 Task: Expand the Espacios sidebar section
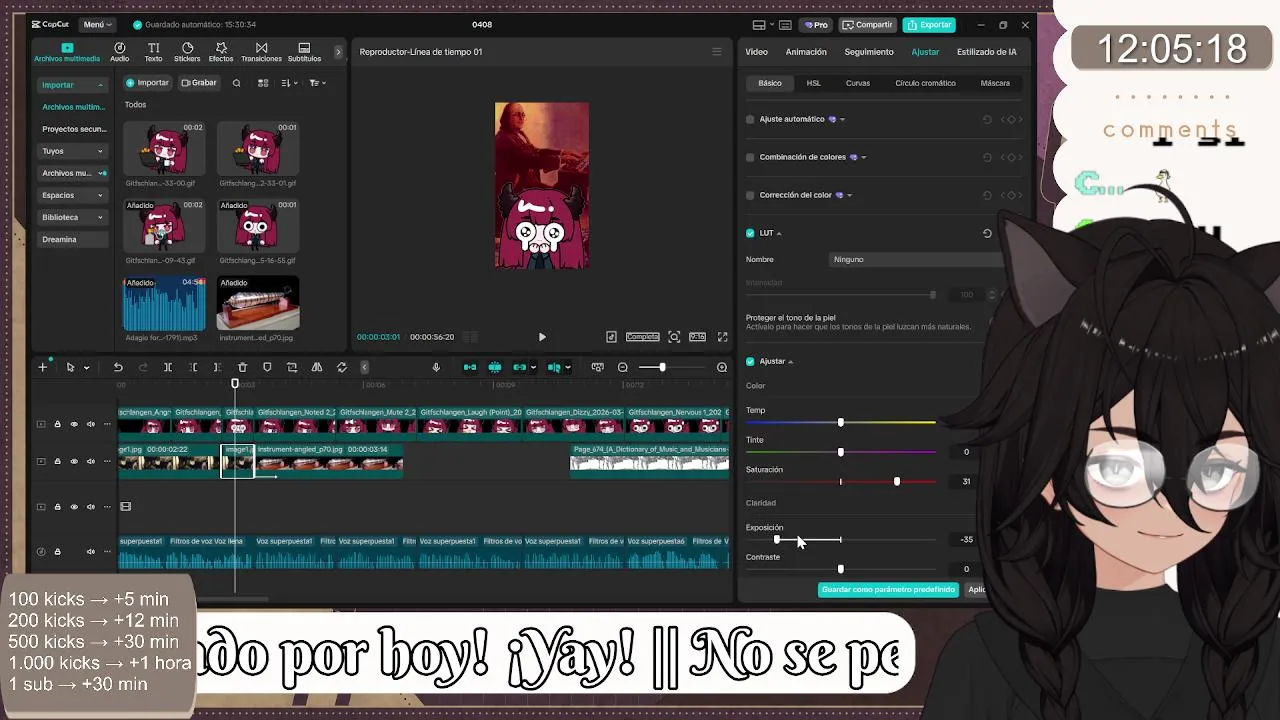pyautogui.click(x=72, y=195)
